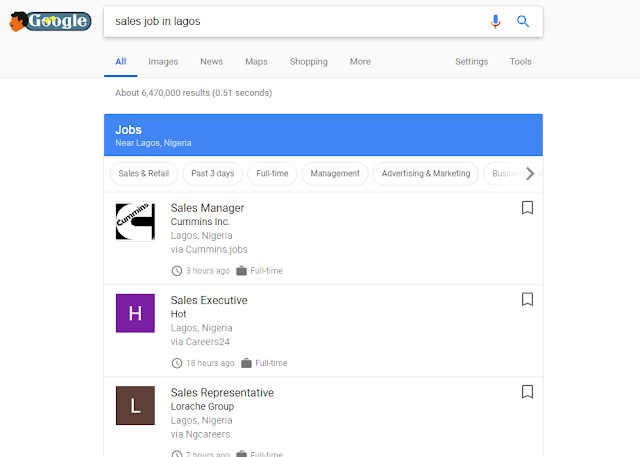
Task: Click the brown L company logo
Action: [135, 405]
